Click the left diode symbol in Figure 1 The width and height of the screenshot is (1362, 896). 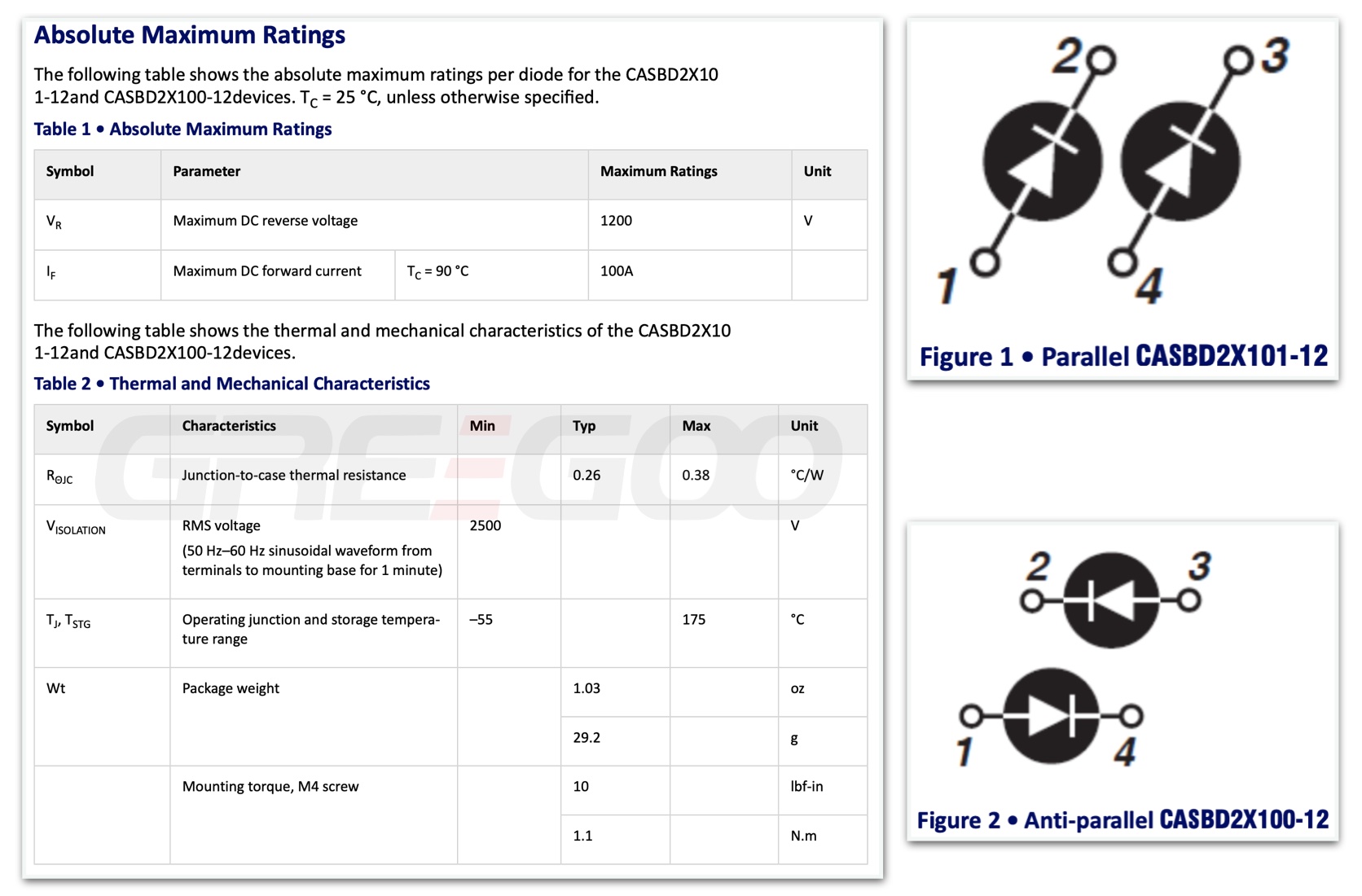coord(1042,162)
